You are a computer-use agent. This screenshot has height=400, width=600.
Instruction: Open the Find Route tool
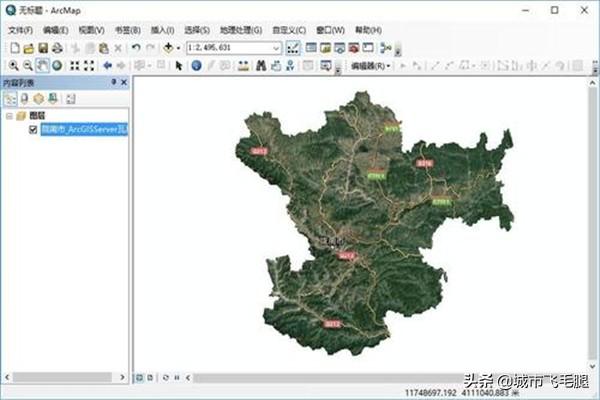[x=276, y=66]
